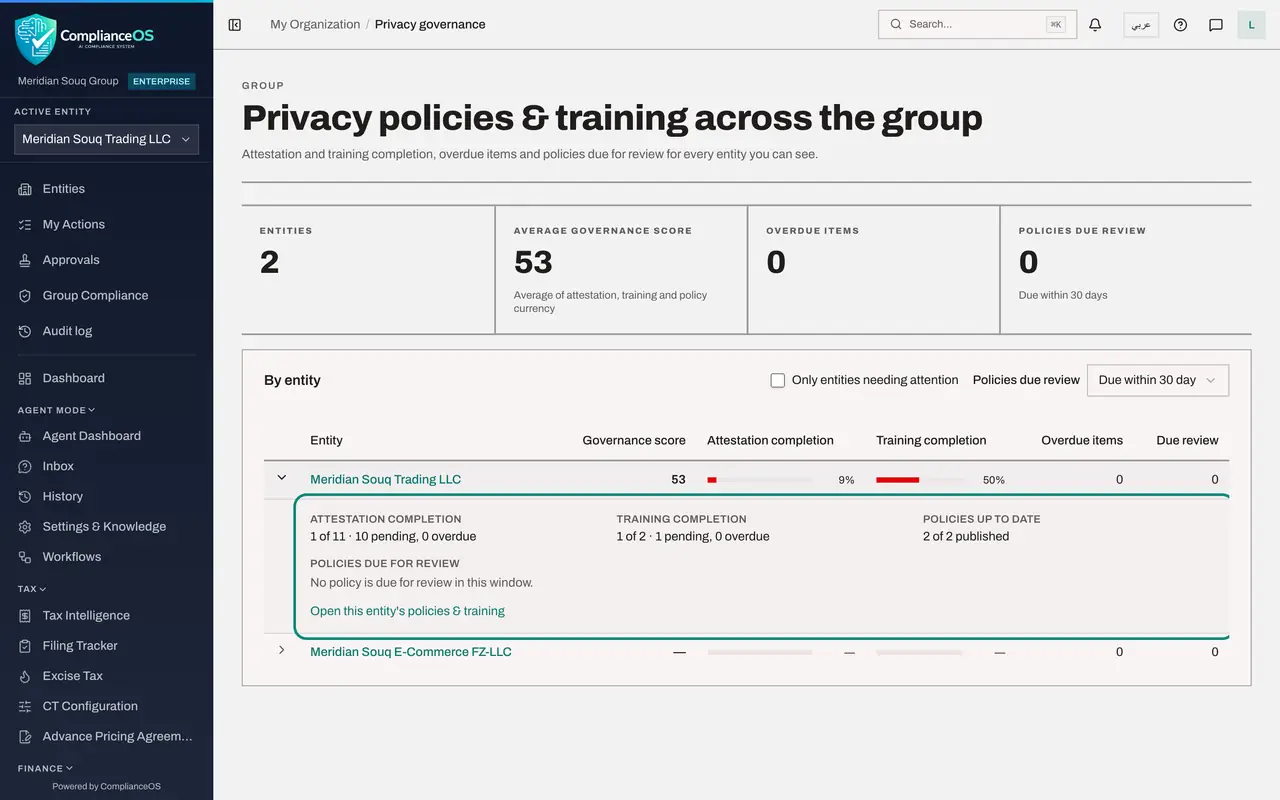Click the Group Compliance shield icon
1280x800 pixels.
coord(25,296)
